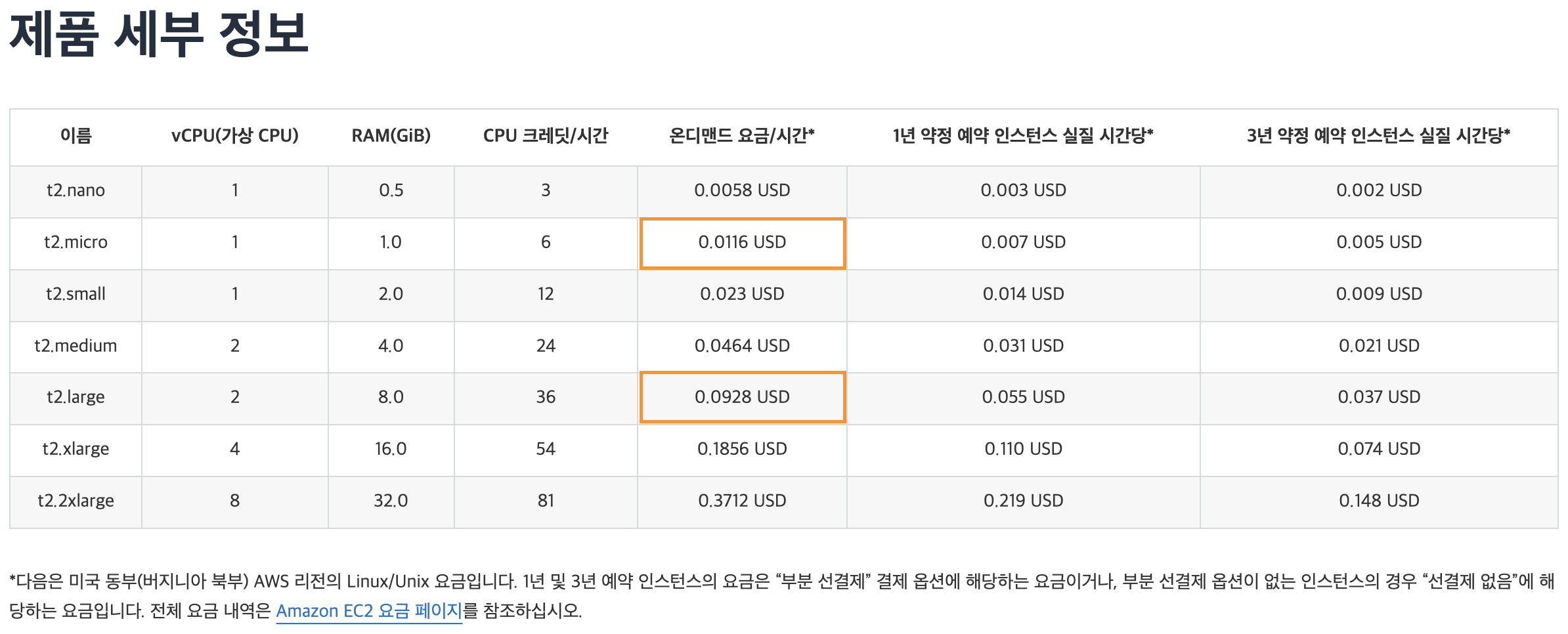Image resolution: width=1568 pixels, height=634 pixels.
Task: Click the t2.micro instance name
Action: pyautogui.click(x=76, y=242)
